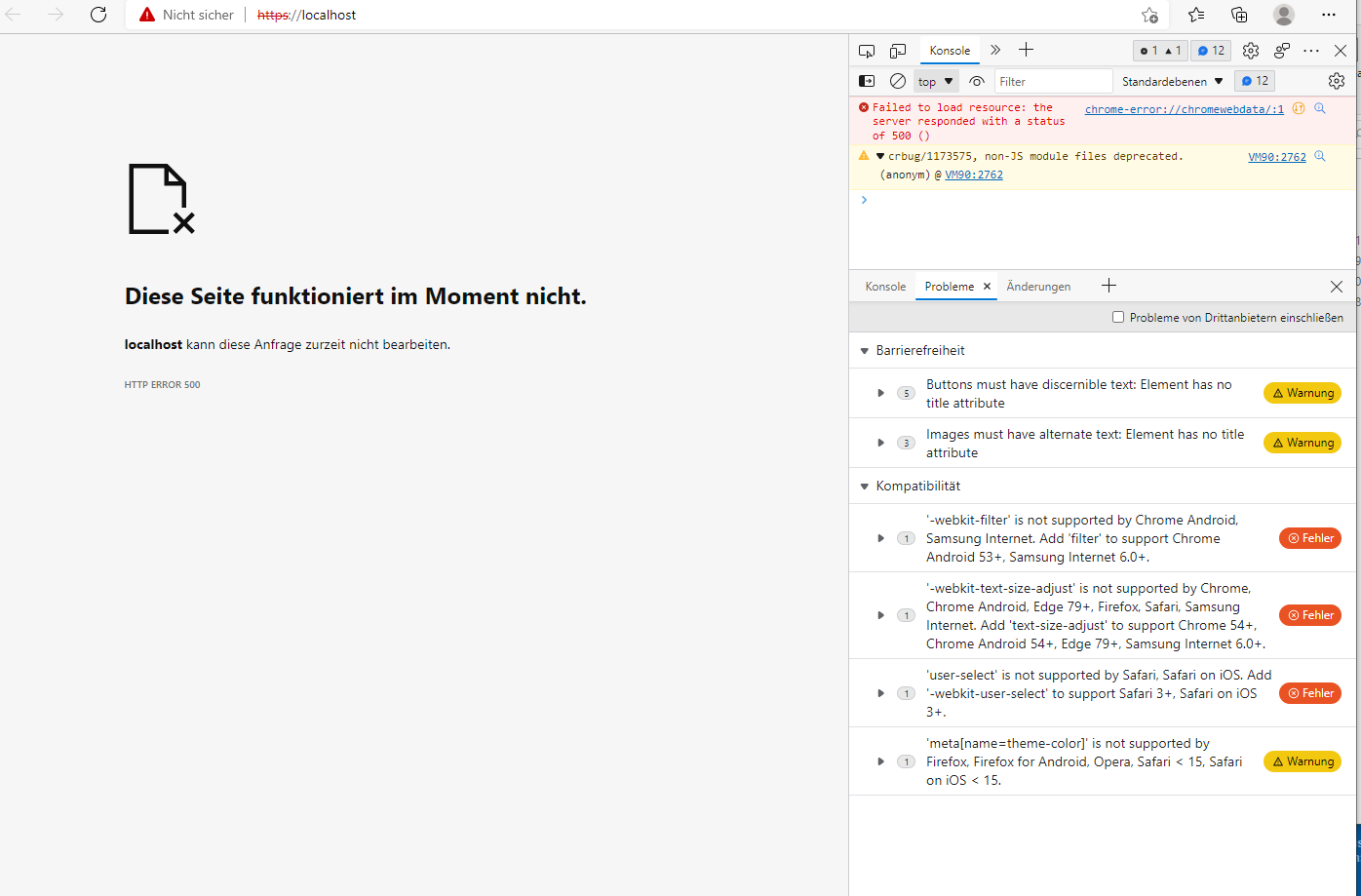Switch to drawer Konsole tab
1361x896 pixels.
(x=885, y=287)
